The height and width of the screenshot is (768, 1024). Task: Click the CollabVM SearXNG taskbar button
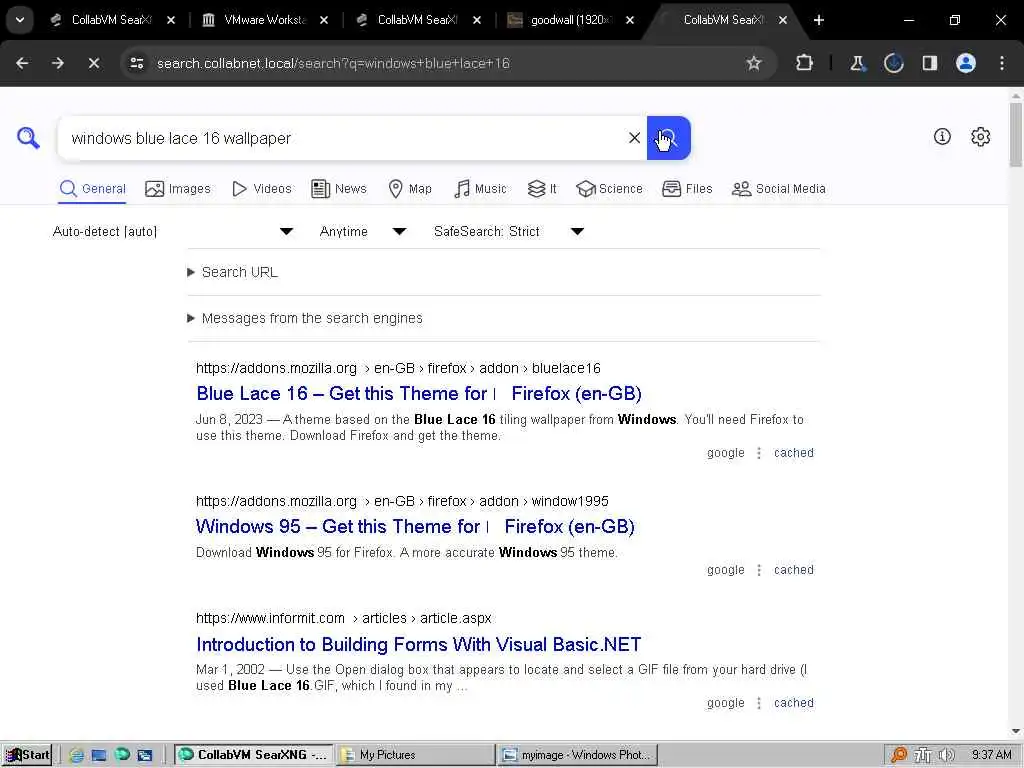point(253,755)
